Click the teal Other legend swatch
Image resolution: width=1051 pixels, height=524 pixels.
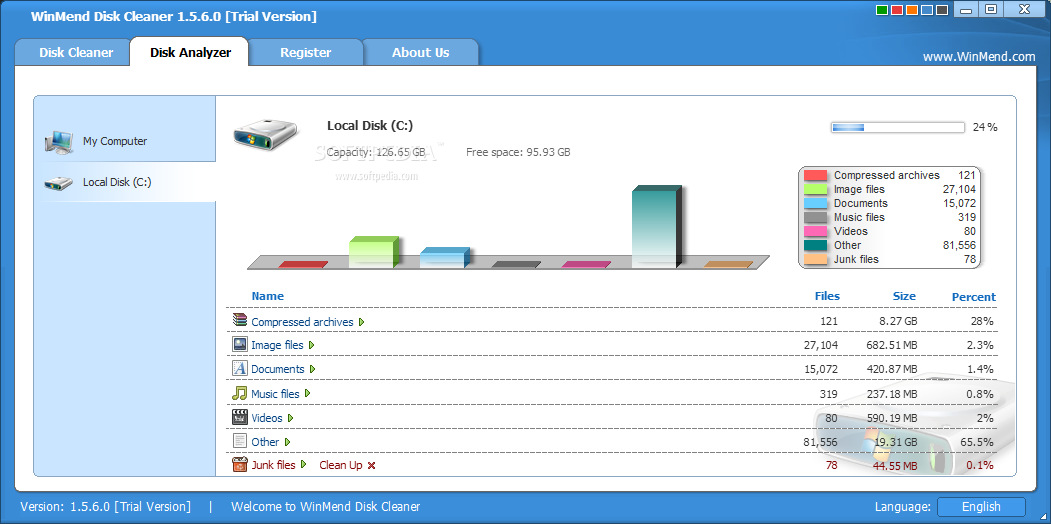(x=815, y=245)
